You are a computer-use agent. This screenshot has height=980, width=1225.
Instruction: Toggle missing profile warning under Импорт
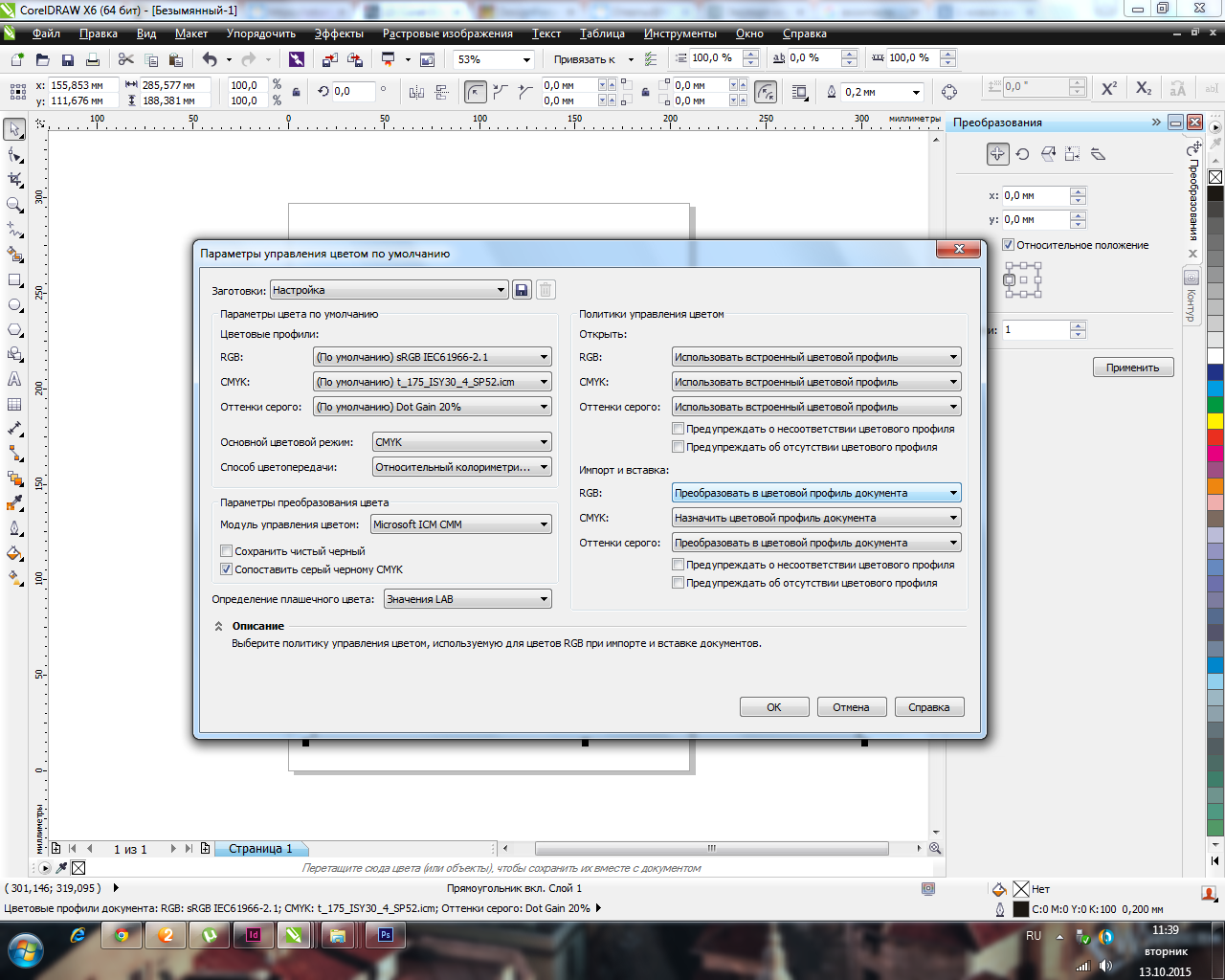[678, 583]
